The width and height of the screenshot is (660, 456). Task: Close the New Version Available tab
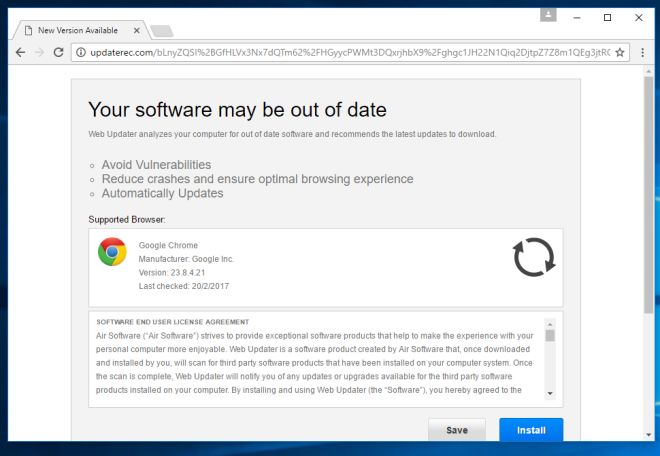point(137,30)
